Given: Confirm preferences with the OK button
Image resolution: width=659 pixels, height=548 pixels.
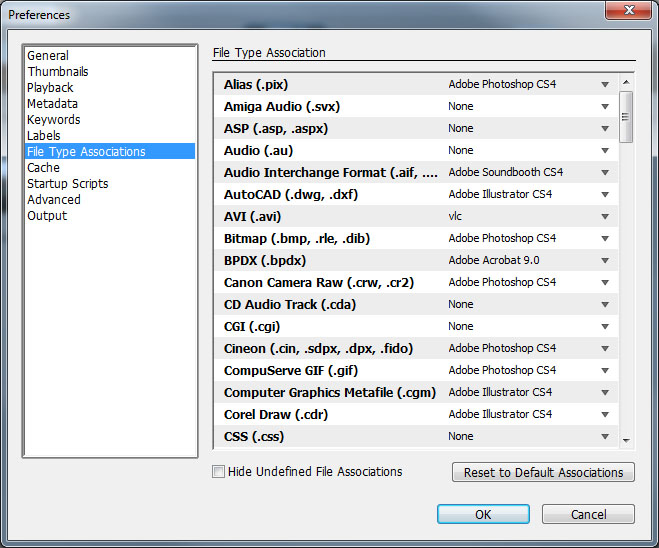Looking at the screenshot, I should 483,514.
